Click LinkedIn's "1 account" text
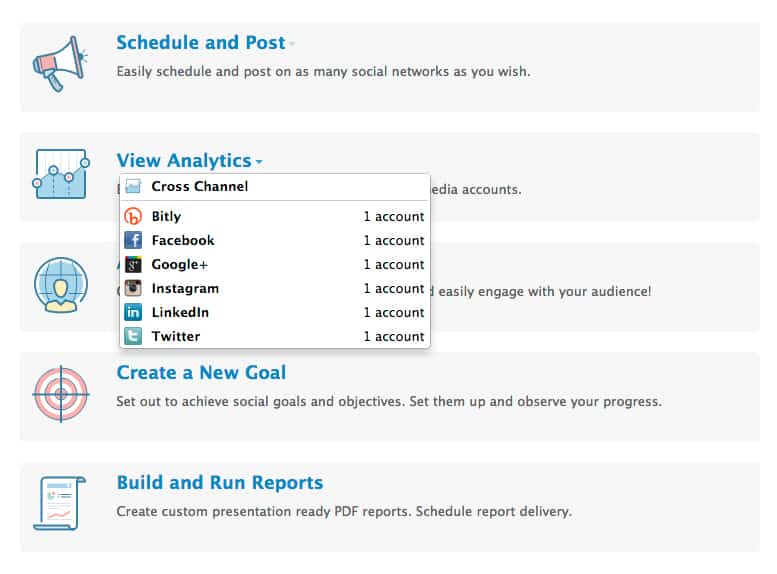The height and width of the screenshot is (574, 777). [x=394, y=312]
